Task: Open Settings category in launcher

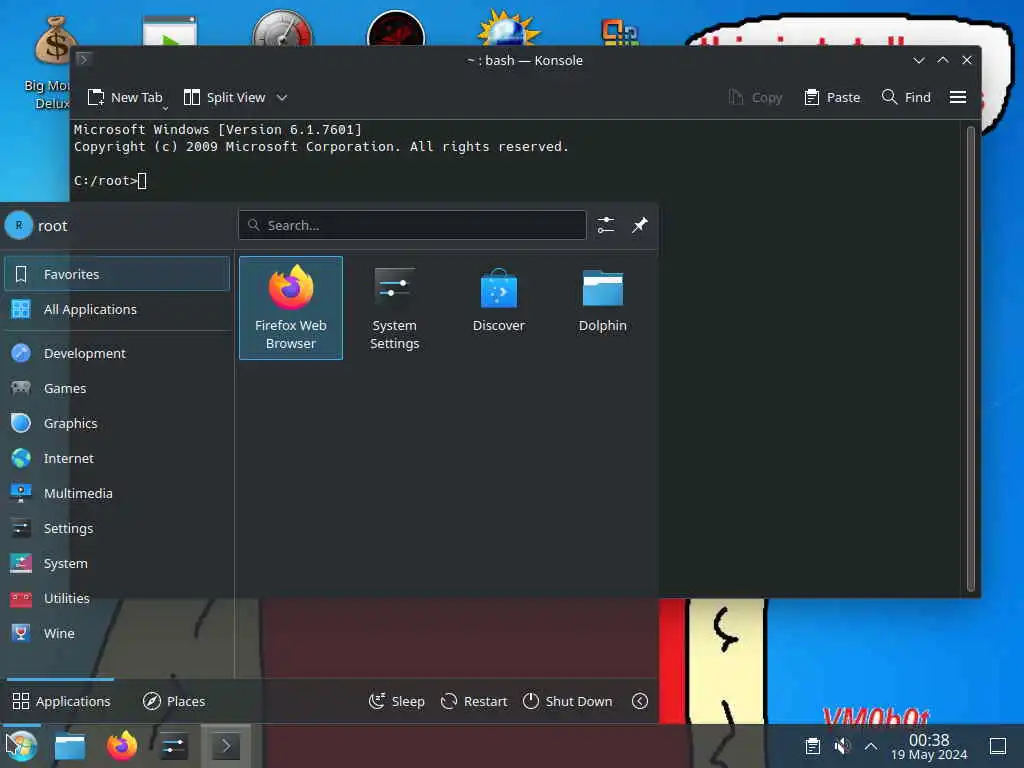Action: [117, 528]
